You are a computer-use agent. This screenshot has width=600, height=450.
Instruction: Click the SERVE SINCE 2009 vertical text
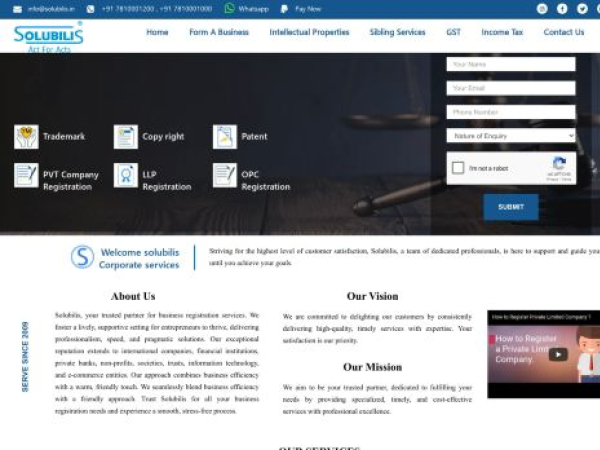pyautogui.click(x=25, y=357)
